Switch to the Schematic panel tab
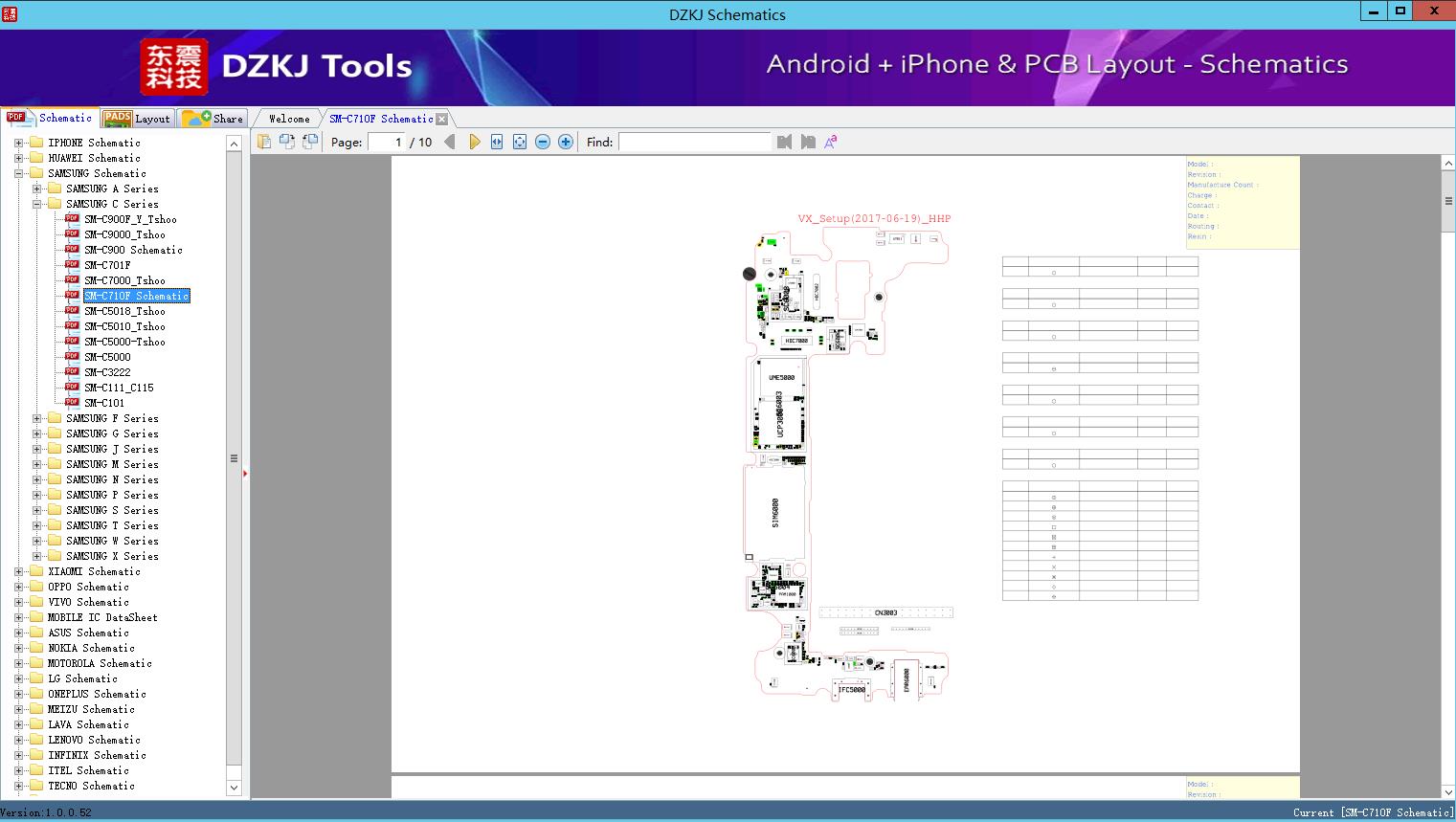The width and height of the screenshot is (1456, 822). click(50, 118)
